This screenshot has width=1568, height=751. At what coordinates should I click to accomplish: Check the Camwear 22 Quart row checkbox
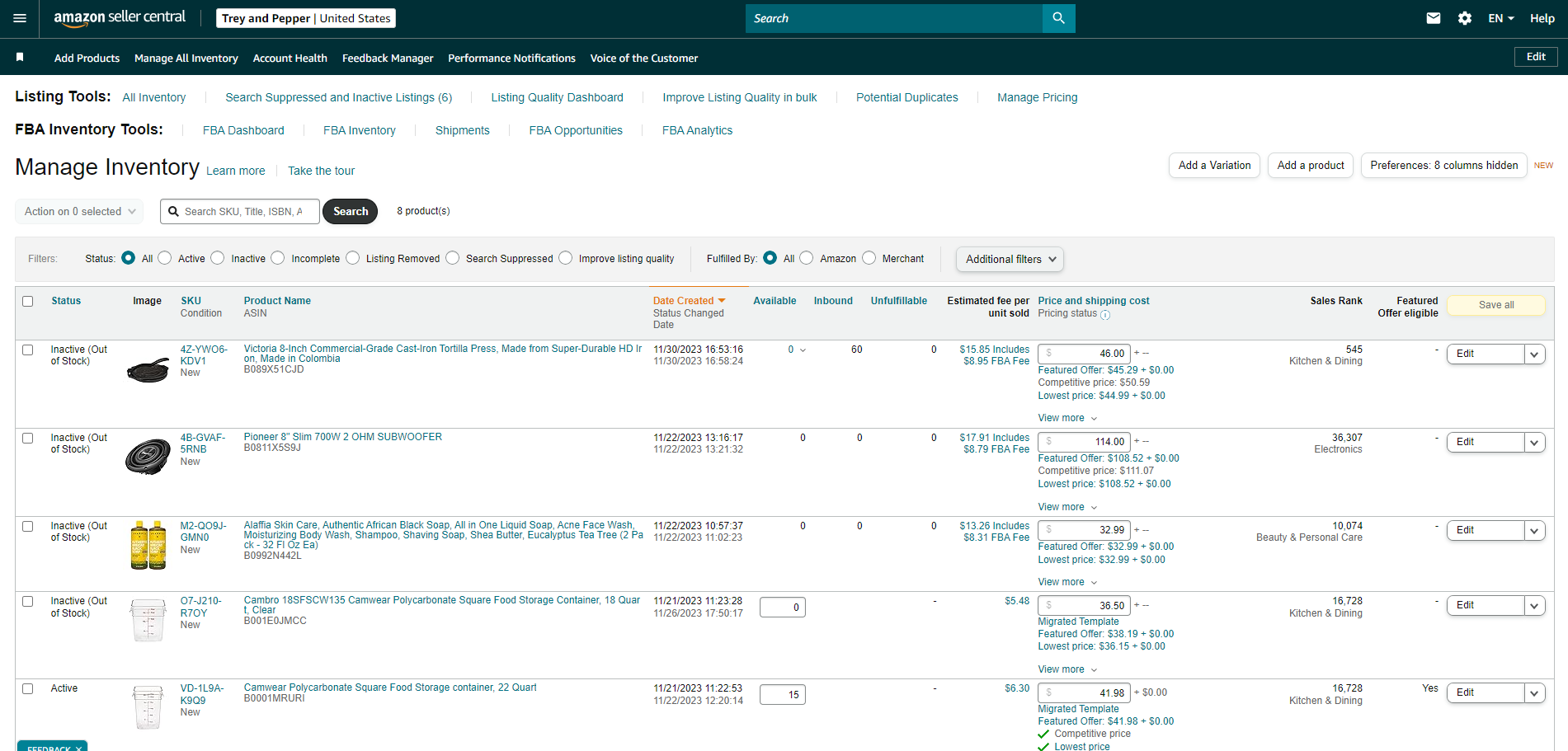[x=28, y=689]
